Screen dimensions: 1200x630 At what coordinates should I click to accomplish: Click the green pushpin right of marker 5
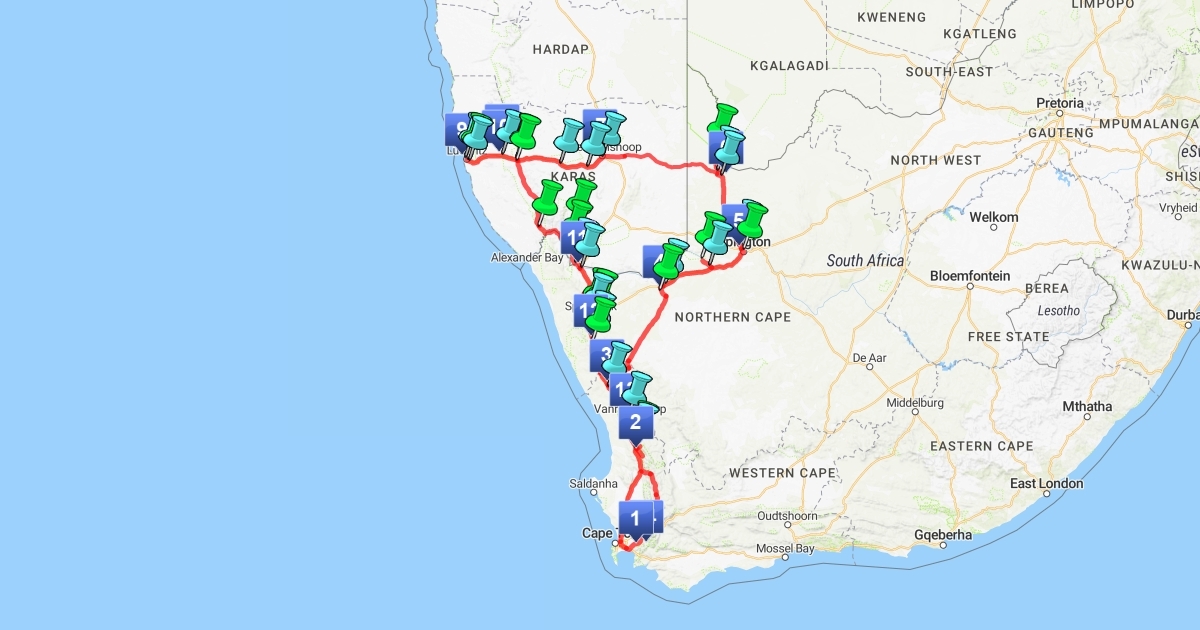(x=752, y=218)
